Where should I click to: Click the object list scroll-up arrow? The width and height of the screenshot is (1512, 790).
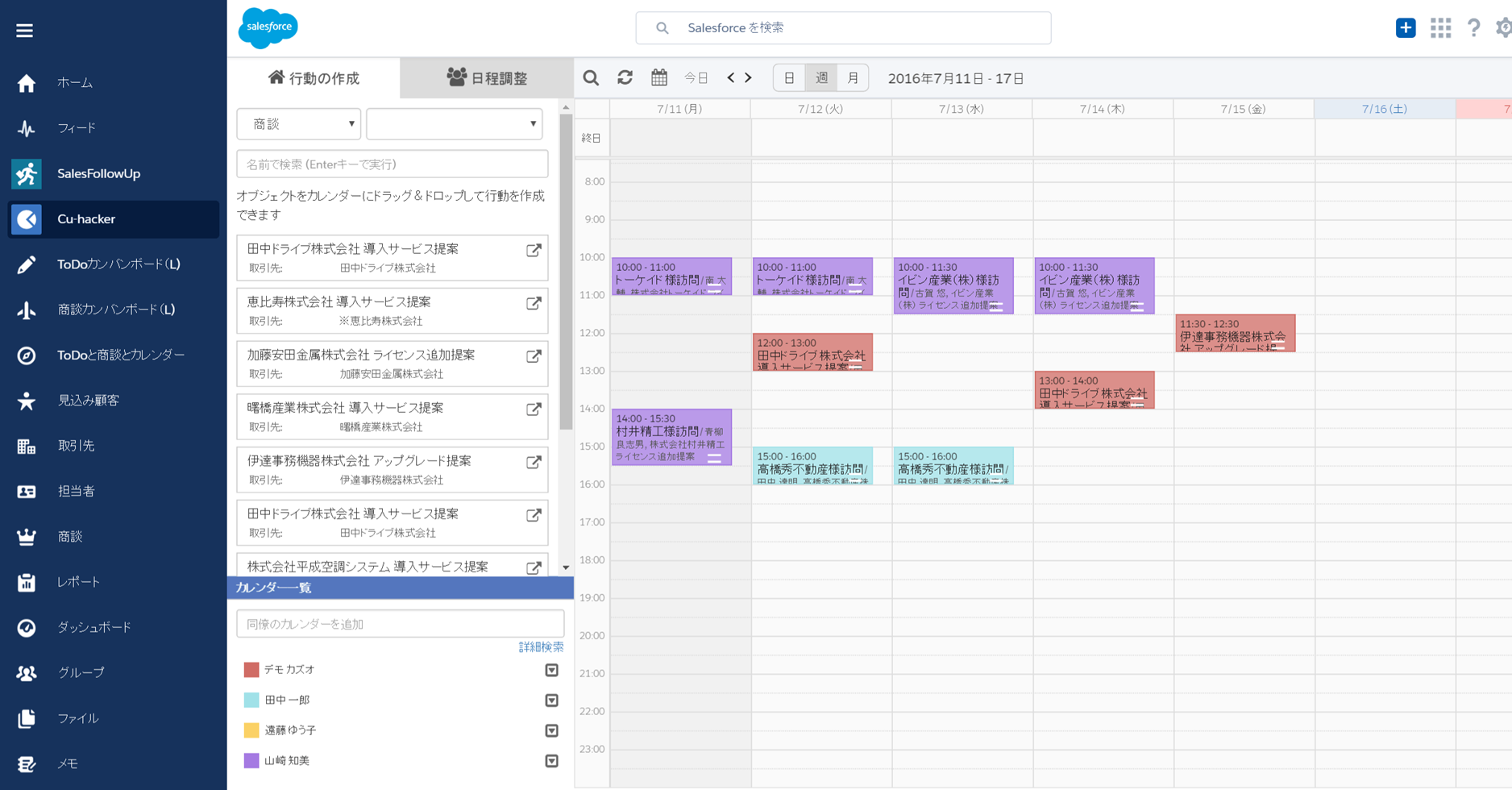tap(566, 107)
